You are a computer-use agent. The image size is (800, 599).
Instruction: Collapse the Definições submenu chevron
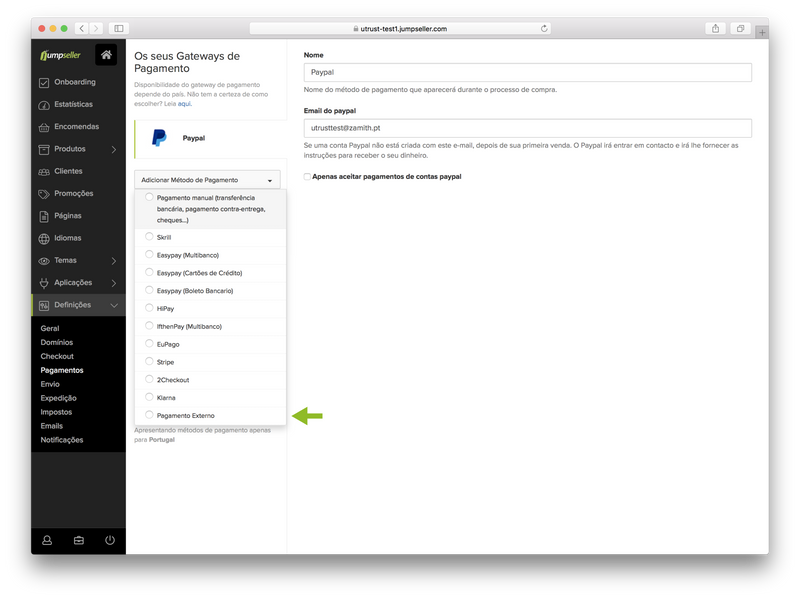tap(114, 306)
